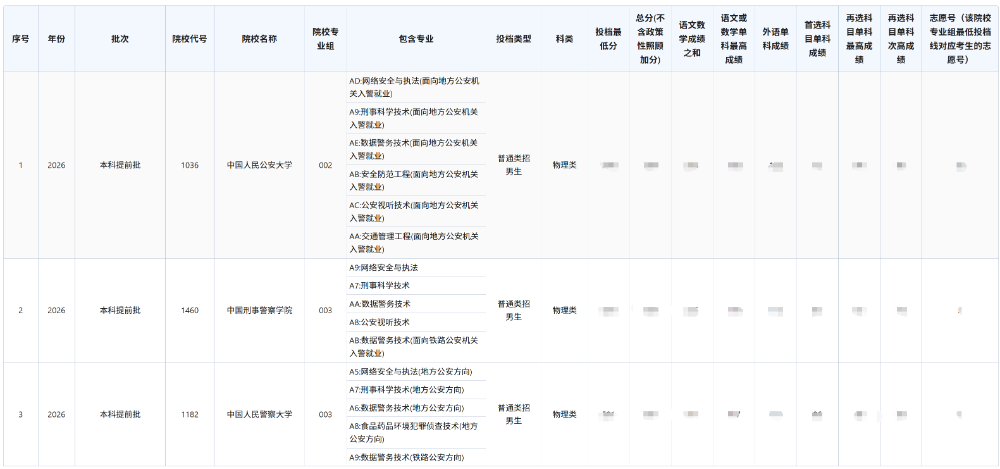Click the 批次 column header
This screenshot has height=469, width=1000.
120,39
